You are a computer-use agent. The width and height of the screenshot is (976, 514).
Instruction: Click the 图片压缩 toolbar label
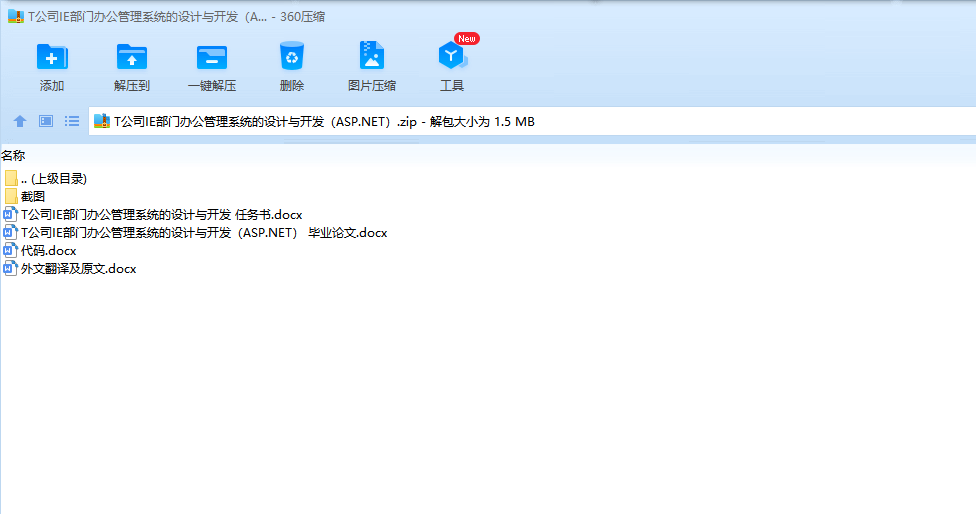372,86
